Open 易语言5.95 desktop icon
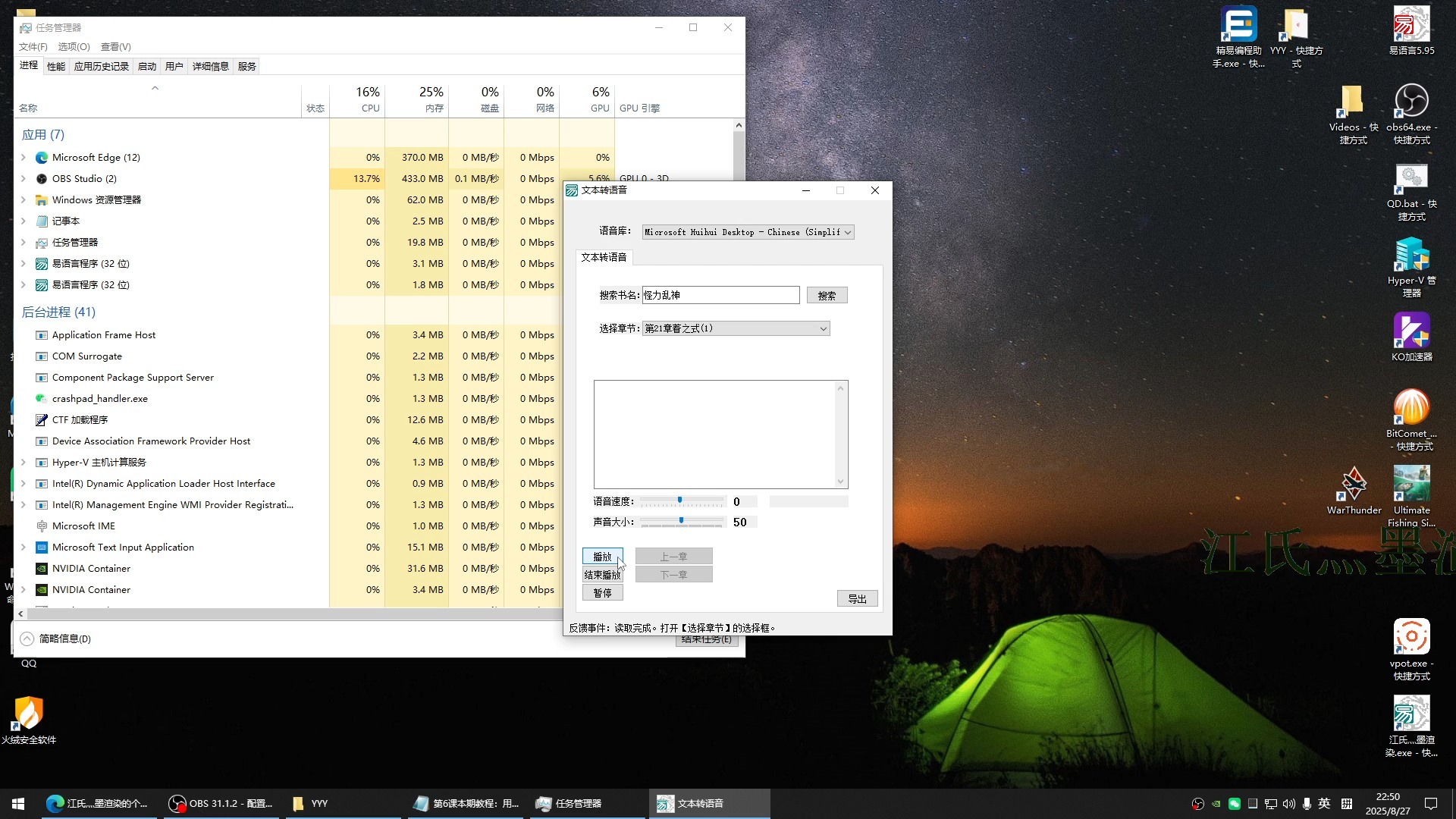1456x819 pixels. [x=1411, y=31]
